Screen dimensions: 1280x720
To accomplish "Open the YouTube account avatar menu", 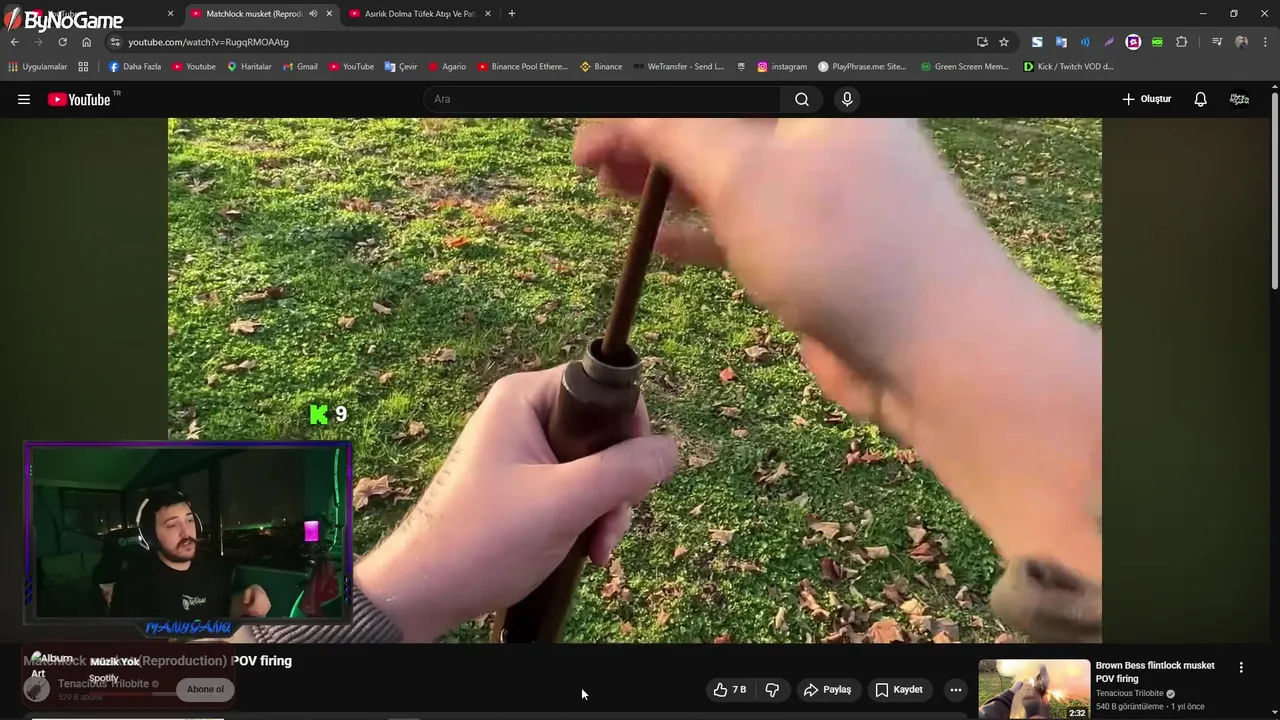I will (x=1239, y=99).
